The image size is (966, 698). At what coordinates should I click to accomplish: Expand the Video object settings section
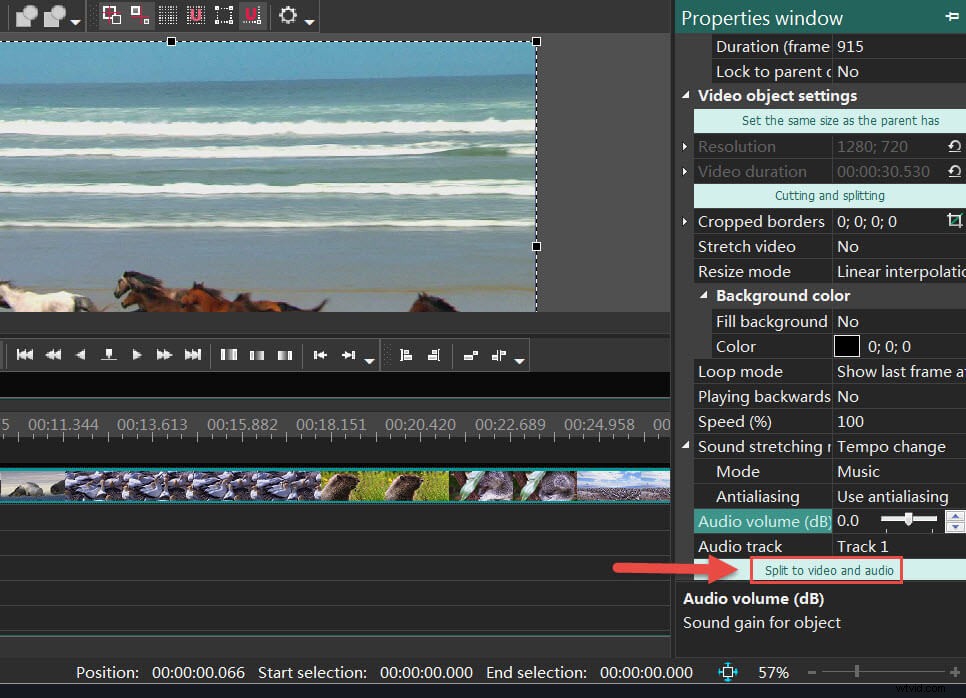click(x=686, y=95)
